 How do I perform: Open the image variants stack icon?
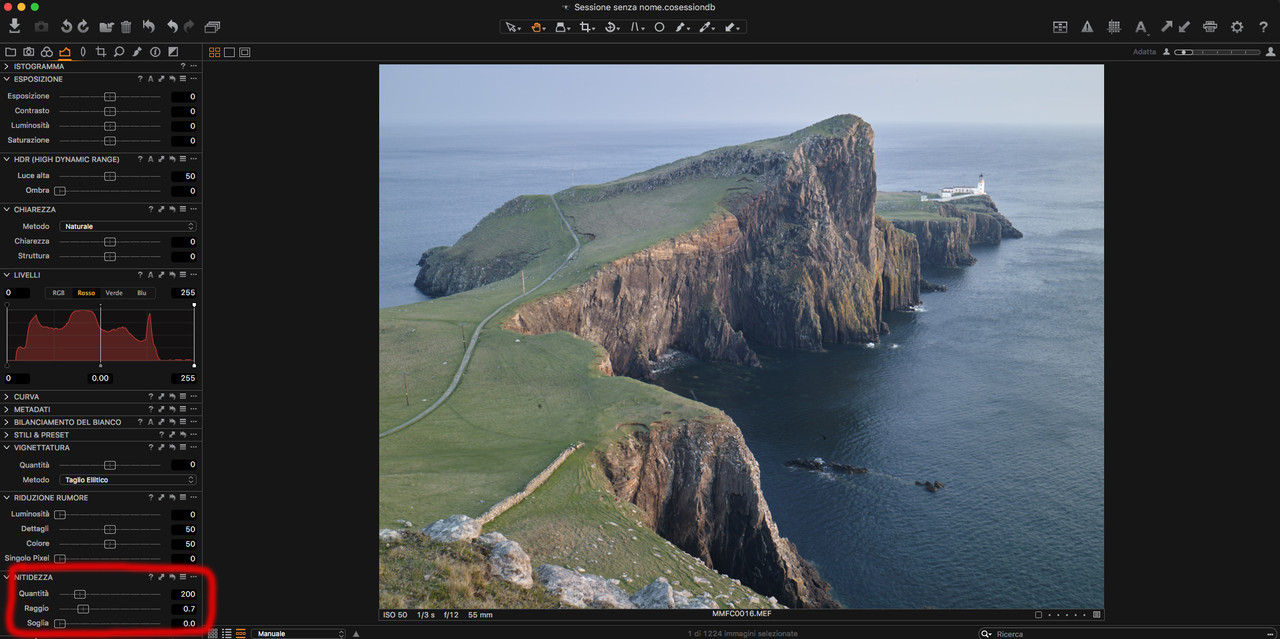pos(212,27)
